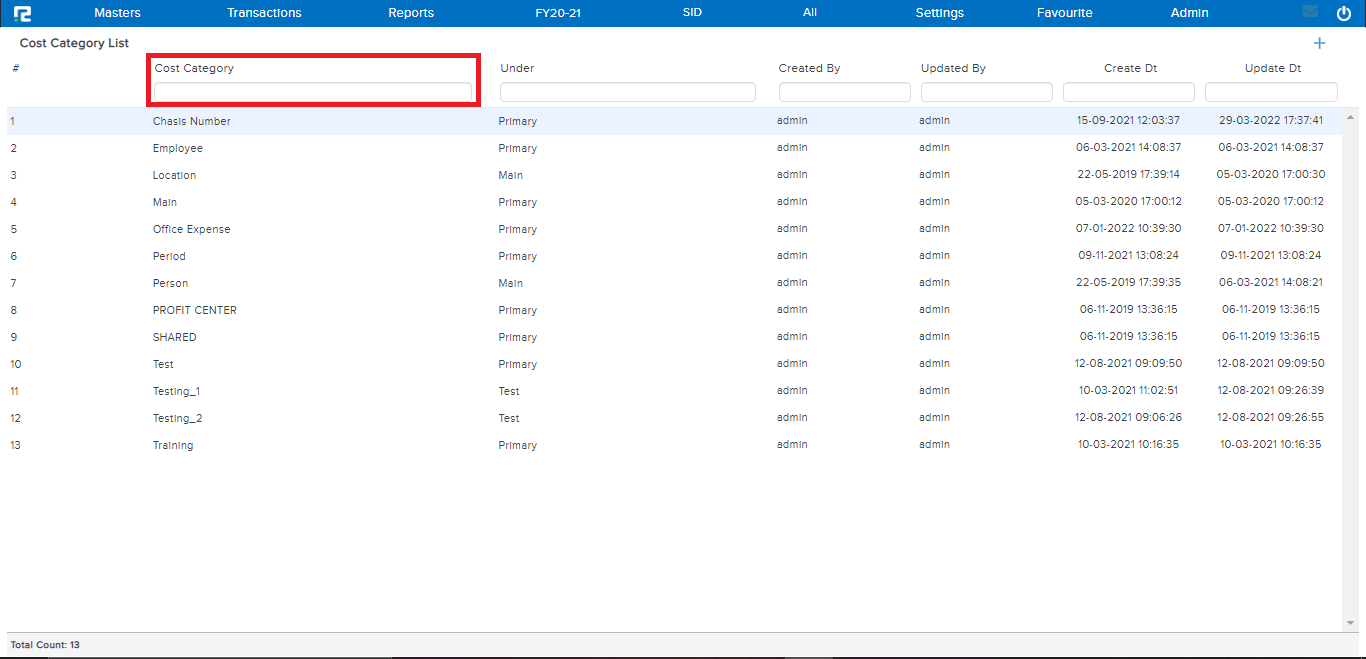Select the FY20-21 financial year menu
The height and width of the screenshot is (659, 1366).
558,13
